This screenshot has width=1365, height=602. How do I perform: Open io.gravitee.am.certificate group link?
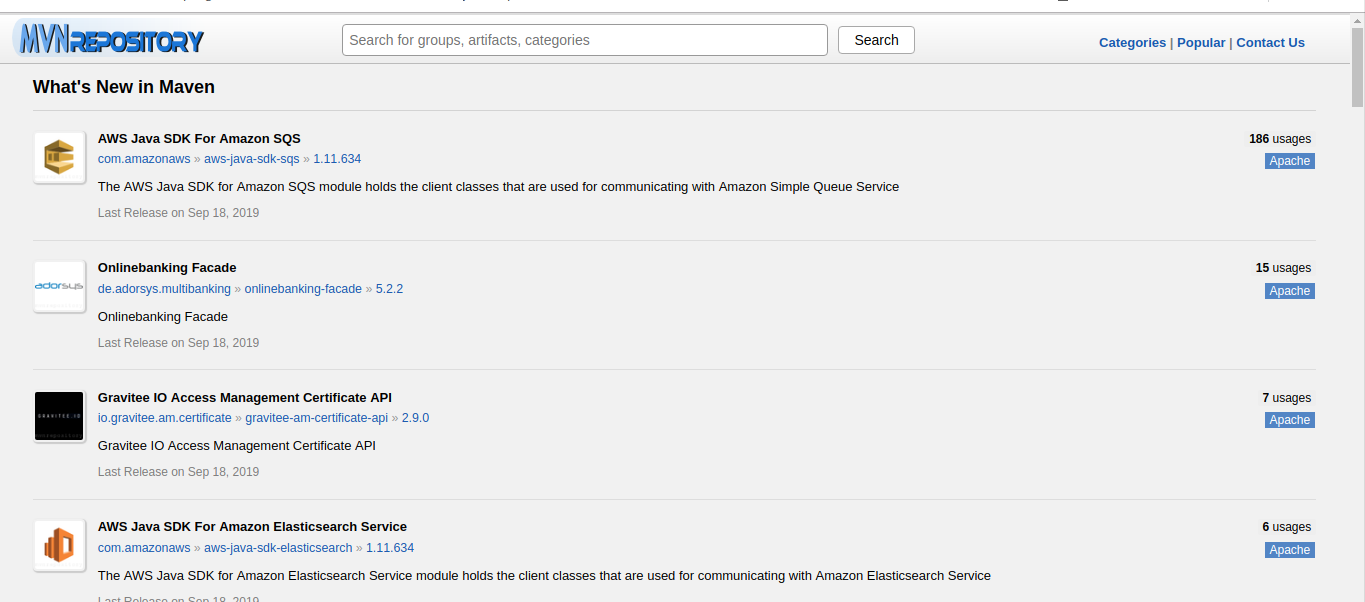coord(165,418)
